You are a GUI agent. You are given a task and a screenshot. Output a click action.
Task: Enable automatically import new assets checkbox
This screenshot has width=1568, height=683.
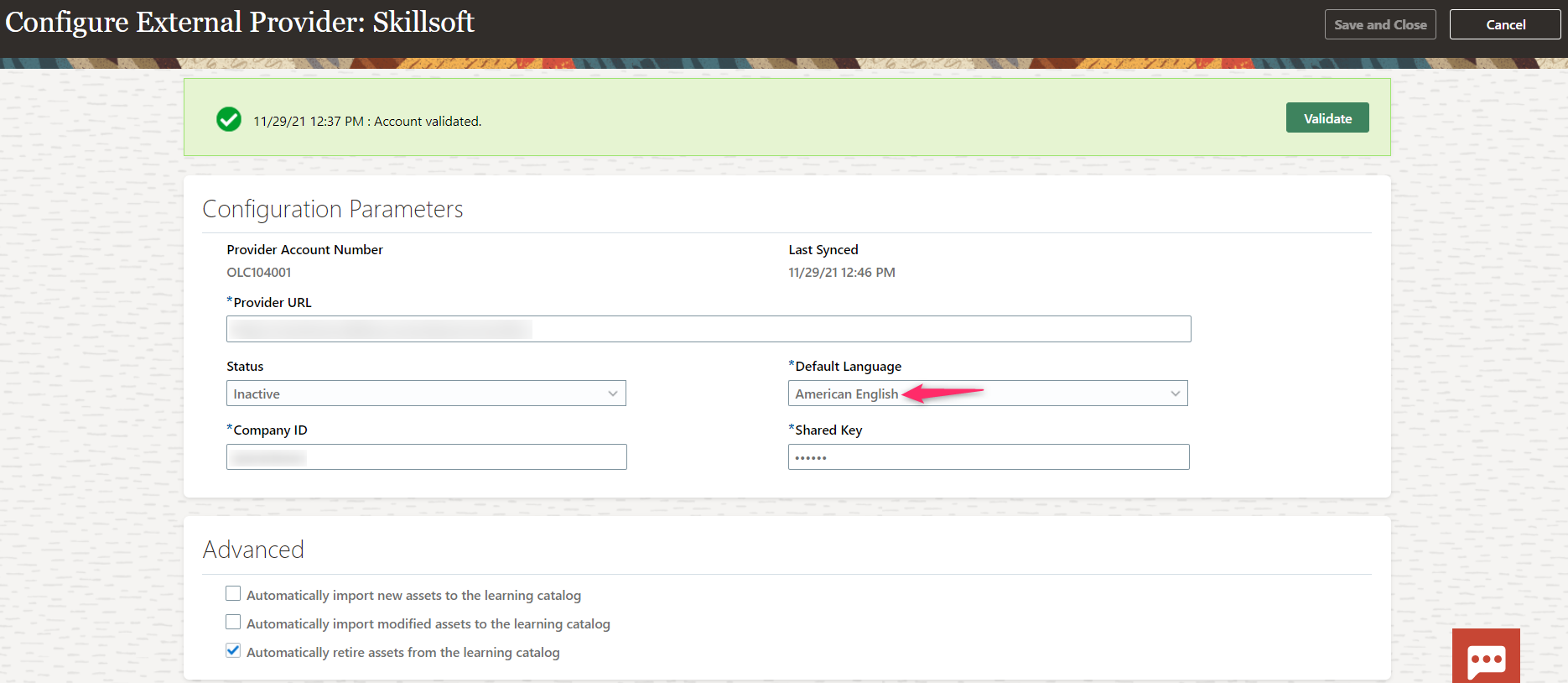pyautogui.click(x=233, y=594)
